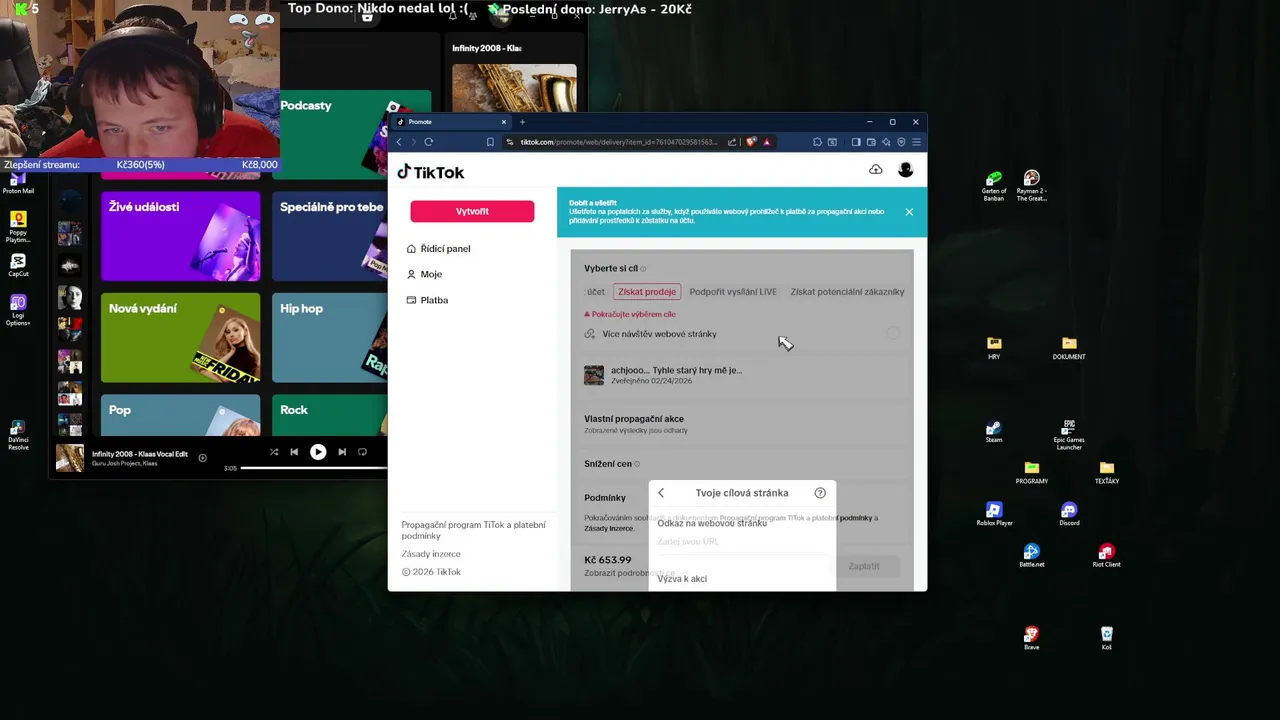Open the Battle.net desktop shortcut
The width and height of the screenshot is (1280, 720).
coord(1032,556)
